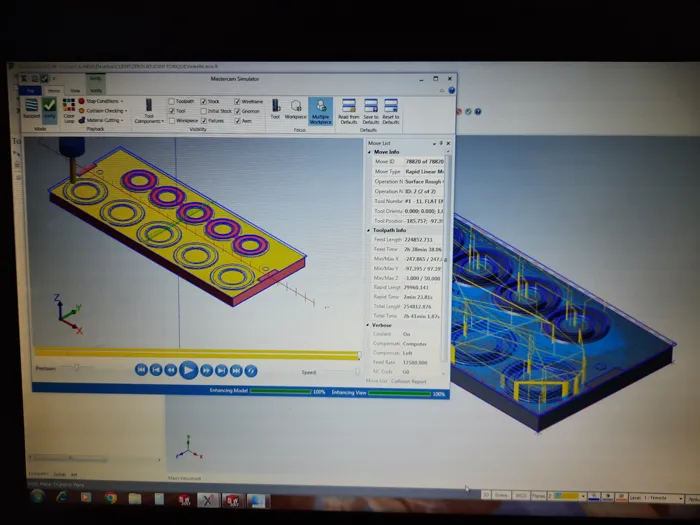Go to previous operation button
This screenshot has height=525, width=700.
(156, 370)
